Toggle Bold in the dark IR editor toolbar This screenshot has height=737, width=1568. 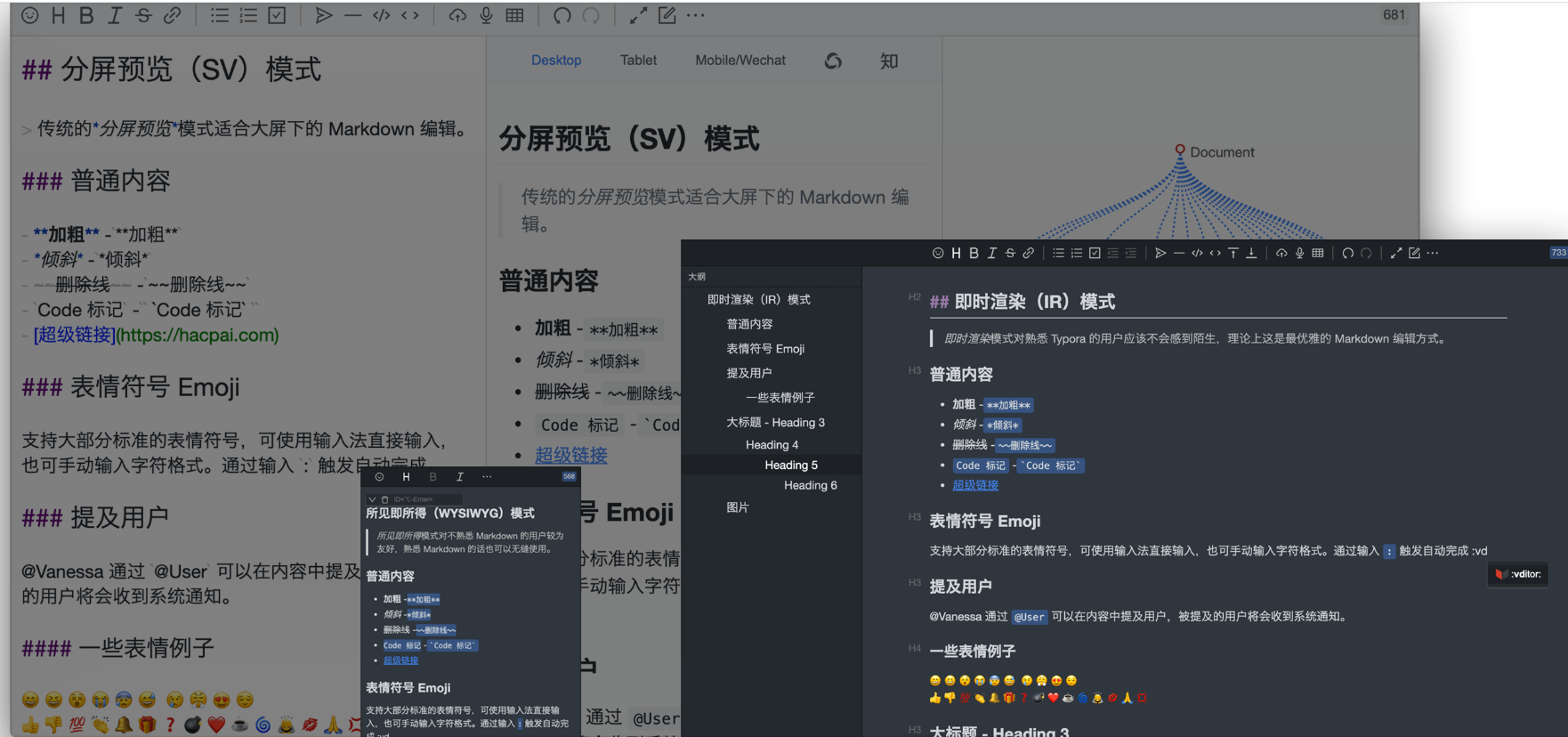974,254
